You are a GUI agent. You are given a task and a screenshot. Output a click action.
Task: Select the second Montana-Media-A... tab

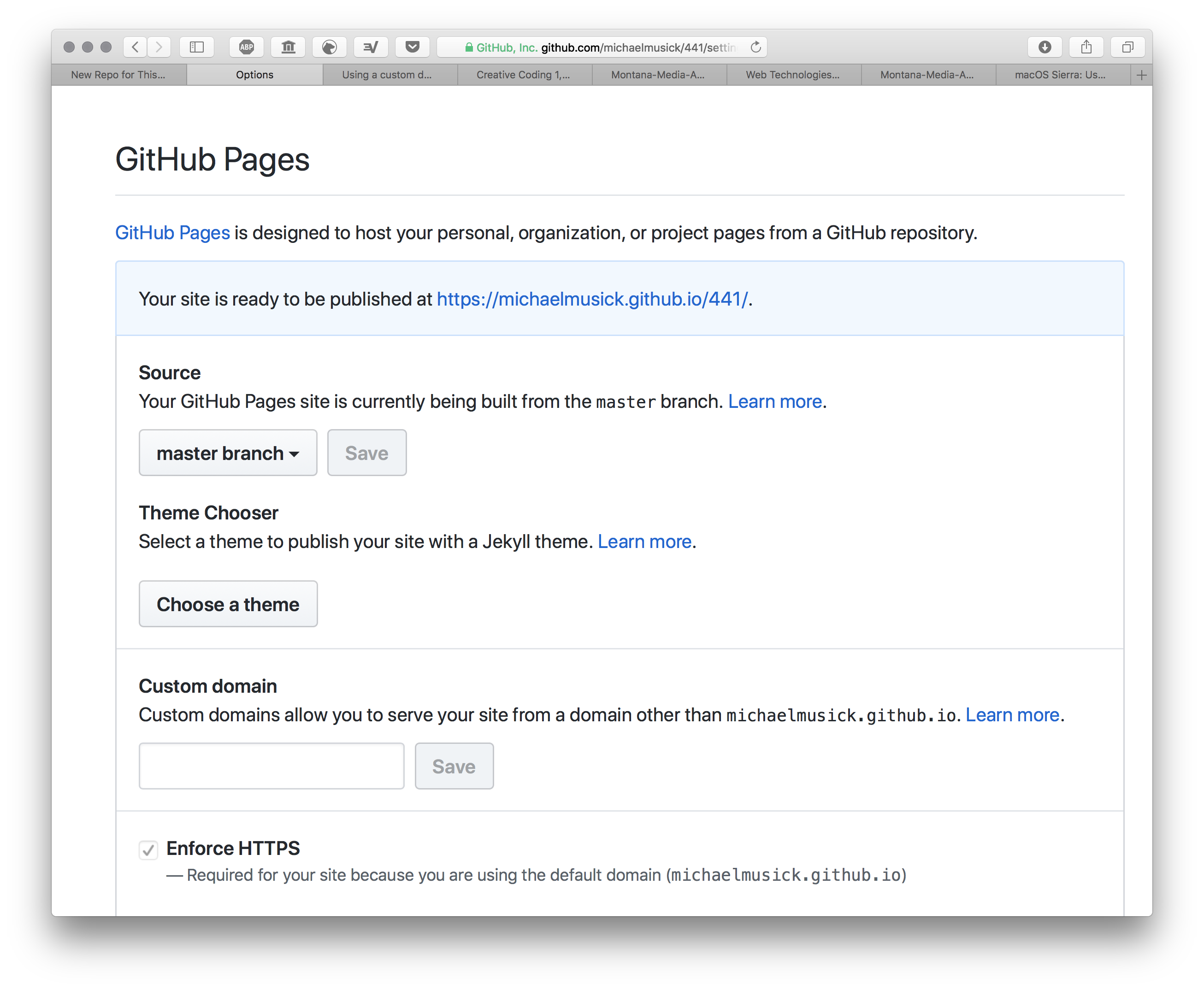point(928,75)
